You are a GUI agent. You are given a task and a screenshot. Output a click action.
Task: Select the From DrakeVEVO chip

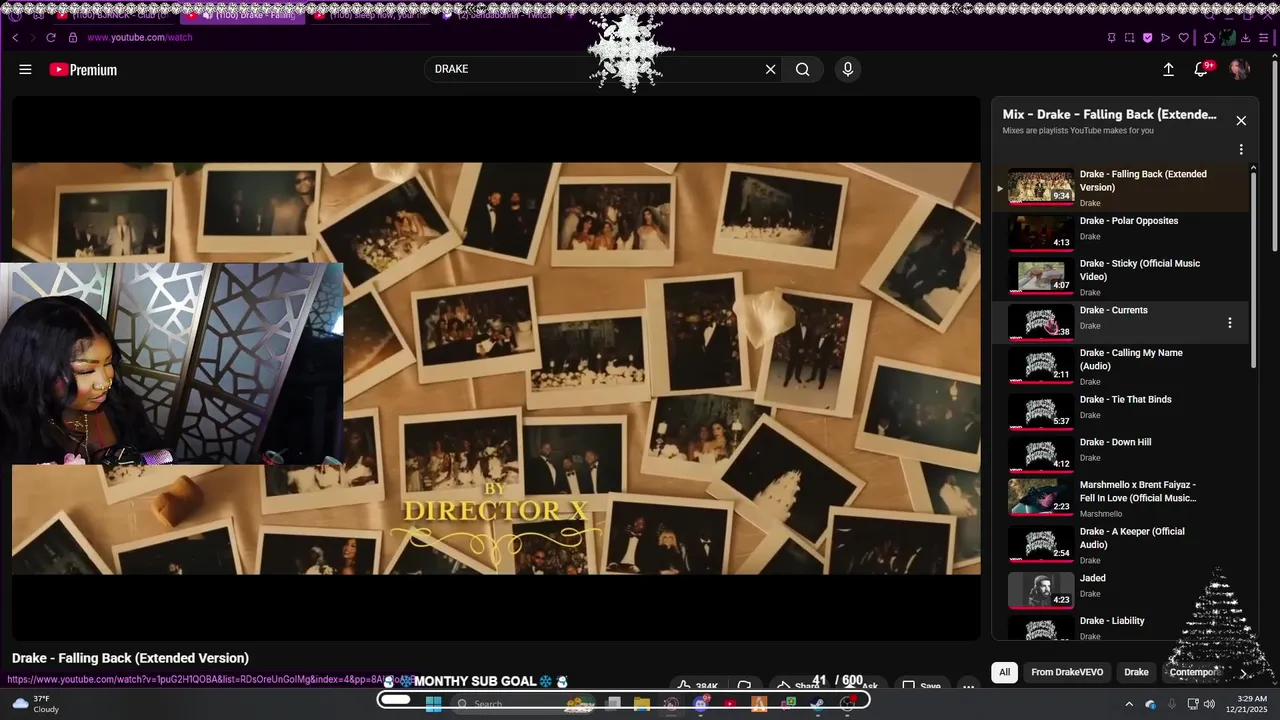point(1067,672)
